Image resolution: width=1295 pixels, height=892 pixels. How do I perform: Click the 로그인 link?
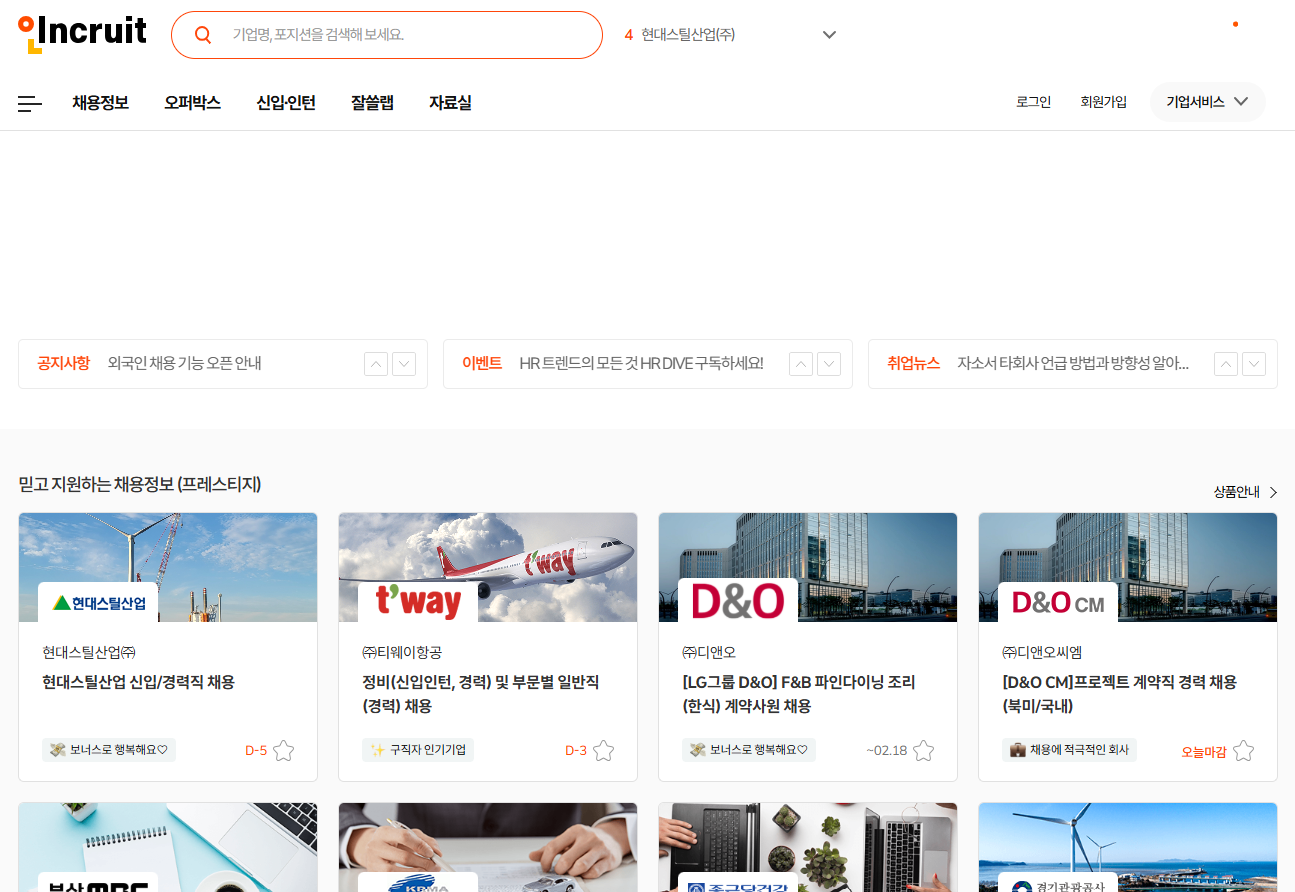coord(1033,102)
